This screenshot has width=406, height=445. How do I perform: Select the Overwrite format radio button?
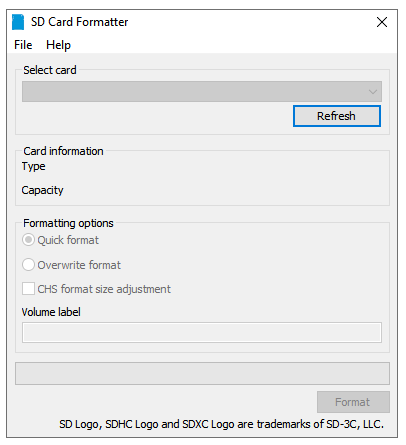coord(28,265)
